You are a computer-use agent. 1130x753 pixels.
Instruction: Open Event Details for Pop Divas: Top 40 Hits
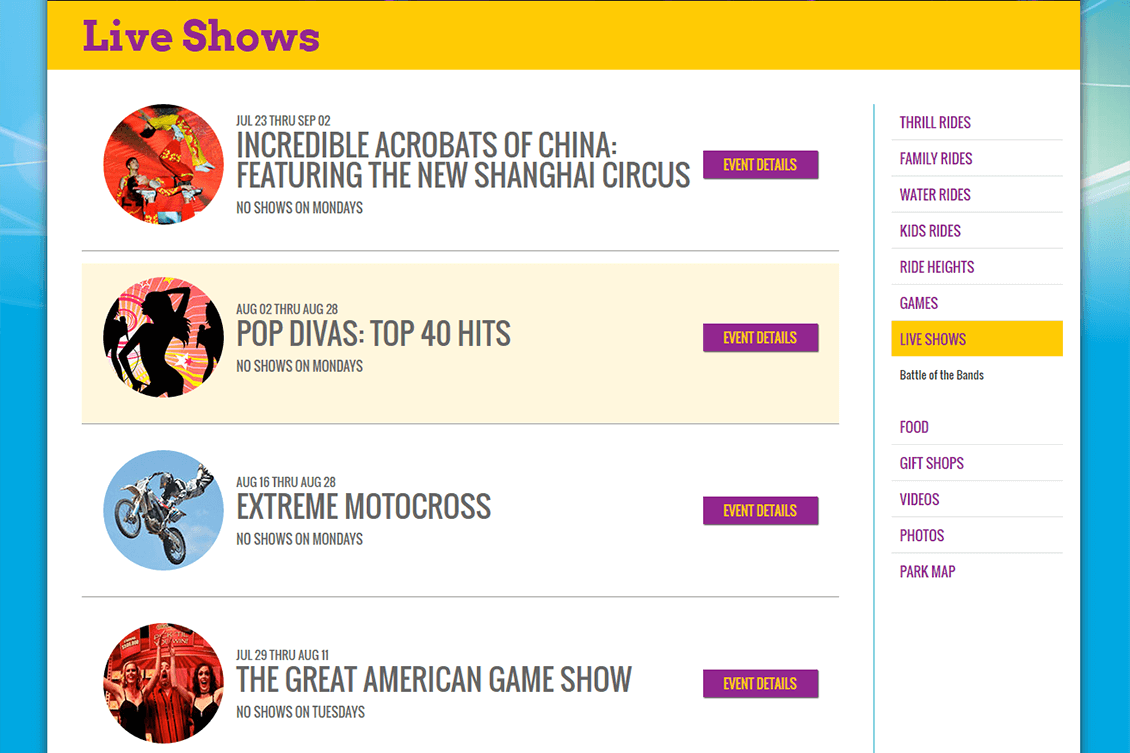[x=760, y=337]
